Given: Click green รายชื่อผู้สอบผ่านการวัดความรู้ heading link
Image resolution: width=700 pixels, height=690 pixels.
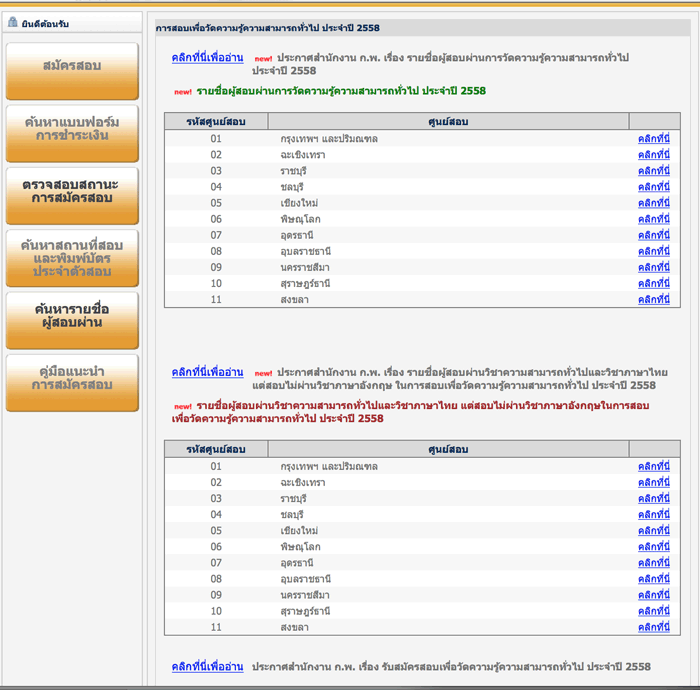Looking at the screenshot, I should 341,91.
